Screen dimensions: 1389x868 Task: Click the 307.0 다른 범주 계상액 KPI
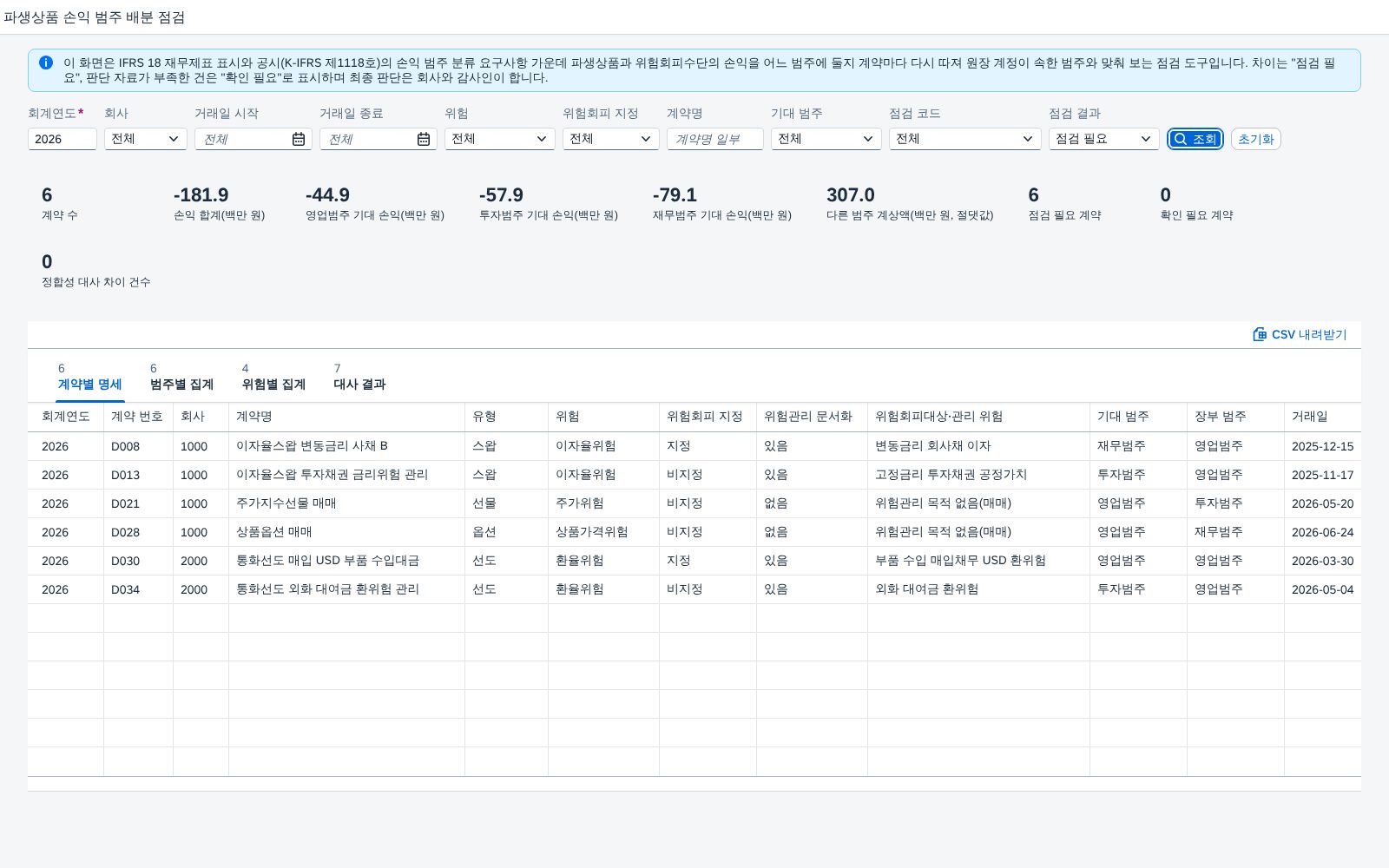[x=910, y=204]
